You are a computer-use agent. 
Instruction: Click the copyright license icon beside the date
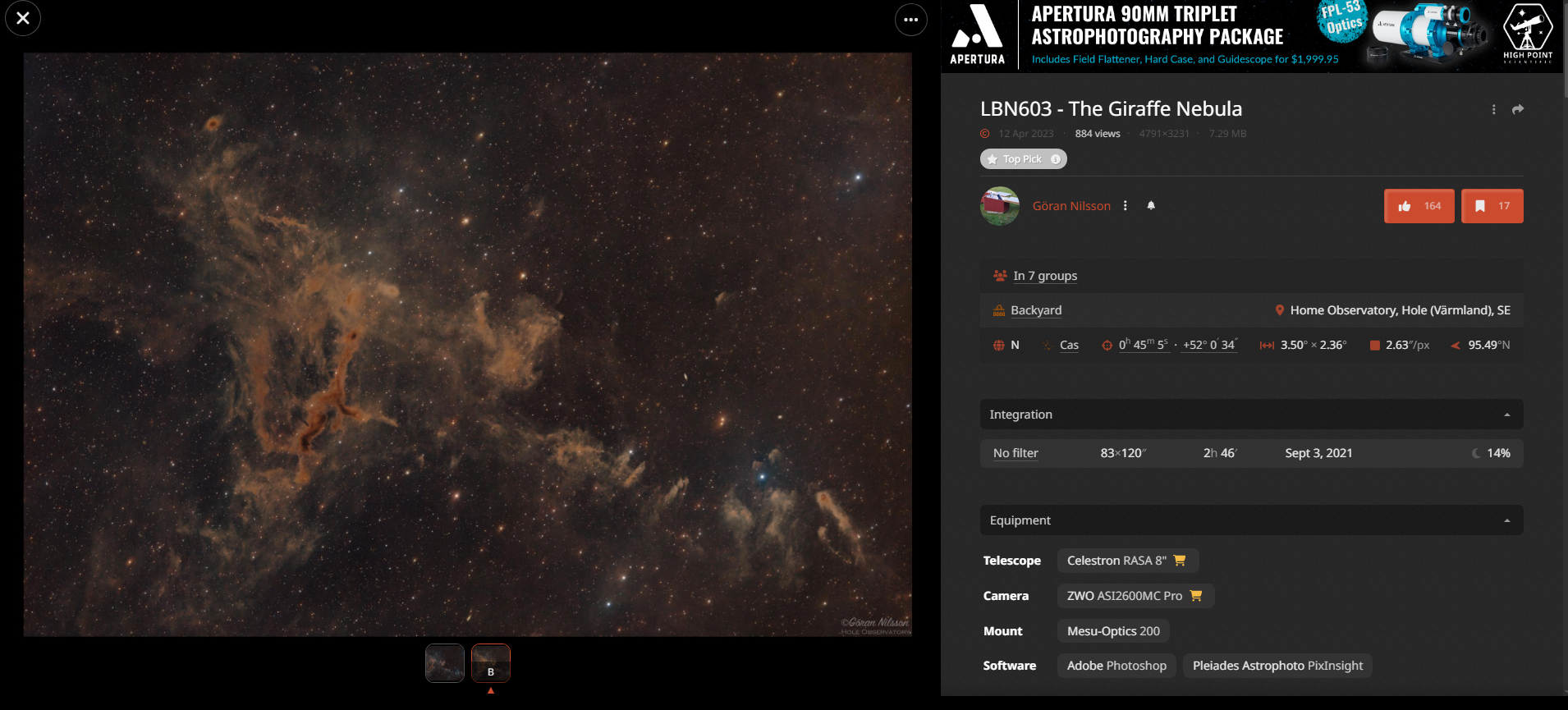[x=985, y=134]
